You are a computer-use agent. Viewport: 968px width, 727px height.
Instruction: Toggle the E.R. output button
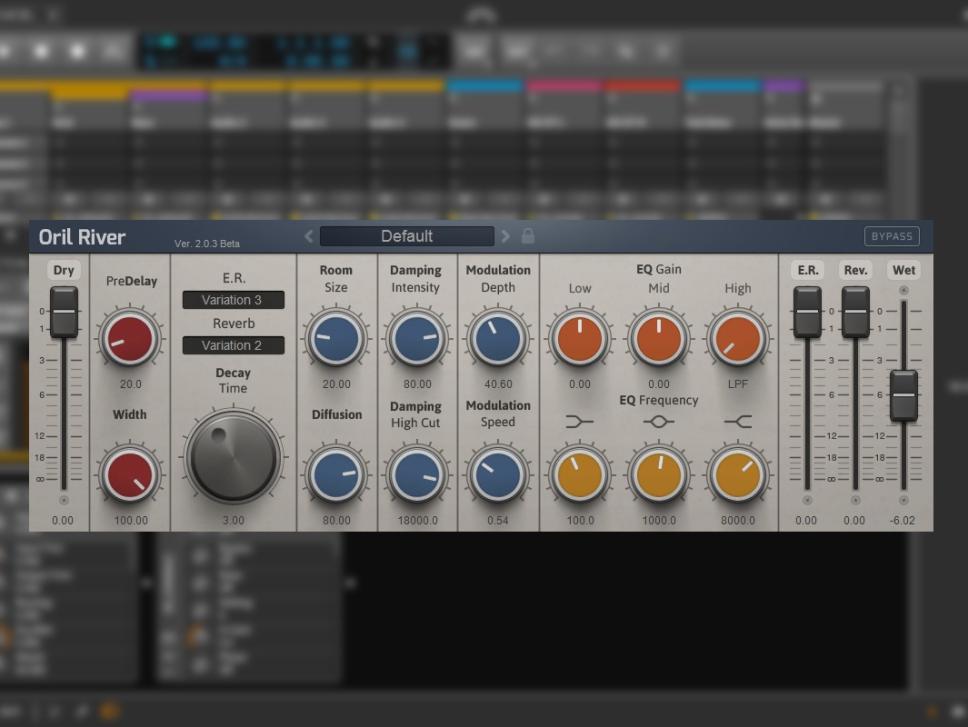pos(807,270)
